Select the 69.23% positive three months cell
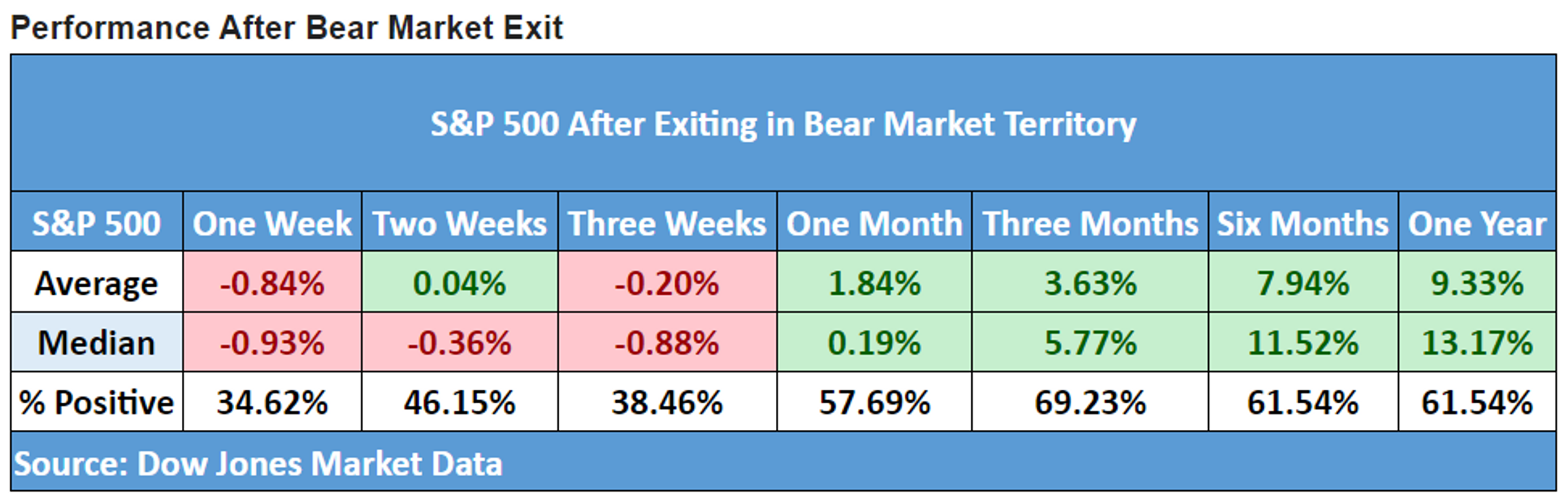 pyautogui.click(x=1090, y=403)
